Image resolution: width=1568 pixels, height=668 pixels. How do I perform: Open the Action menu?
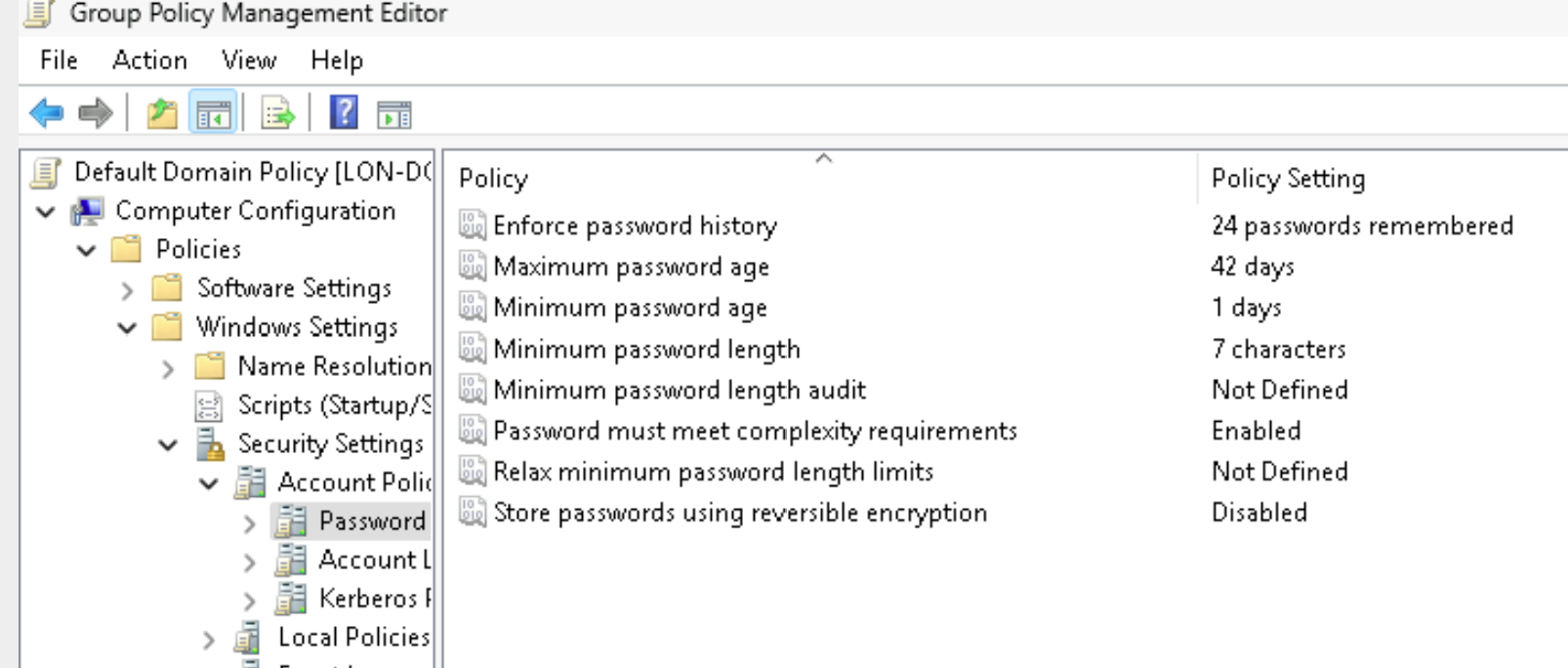(x=149, y=61)
